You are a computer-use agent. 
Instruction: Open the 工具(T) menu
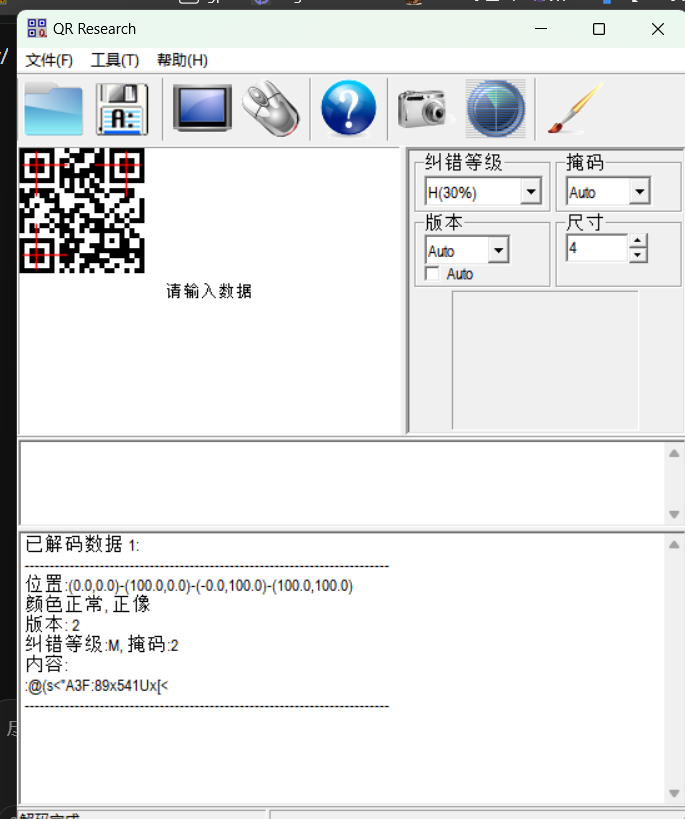(115, 60)
